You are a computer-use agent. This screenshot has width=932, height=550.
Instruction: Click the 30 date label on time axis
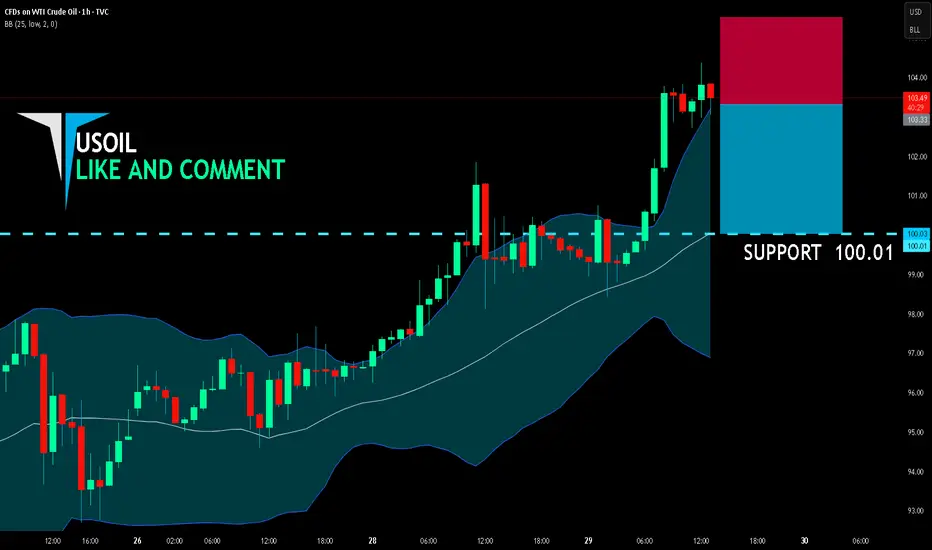pyautogui.click(x=804, y=541)
